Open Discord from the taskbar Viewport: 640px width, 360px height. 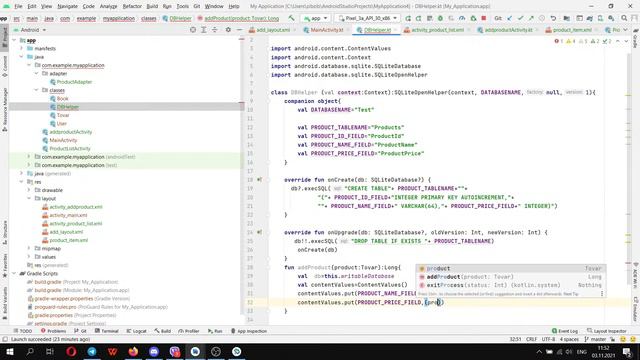154,351
